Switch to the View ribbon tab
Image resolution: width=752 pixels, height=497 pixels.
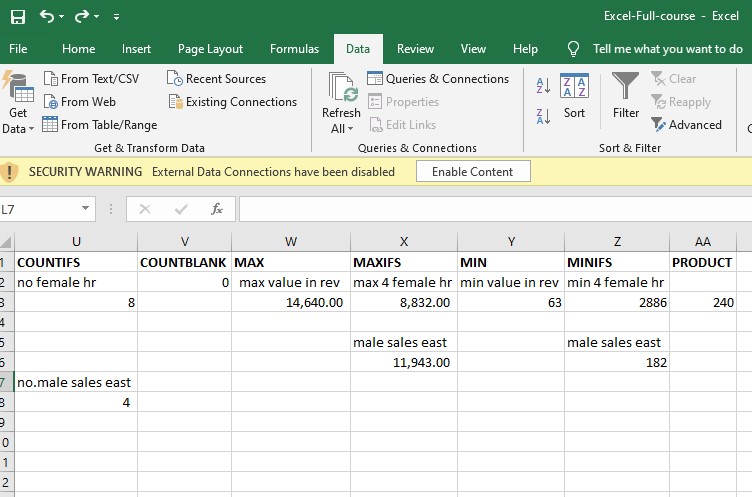click(473, 49)
